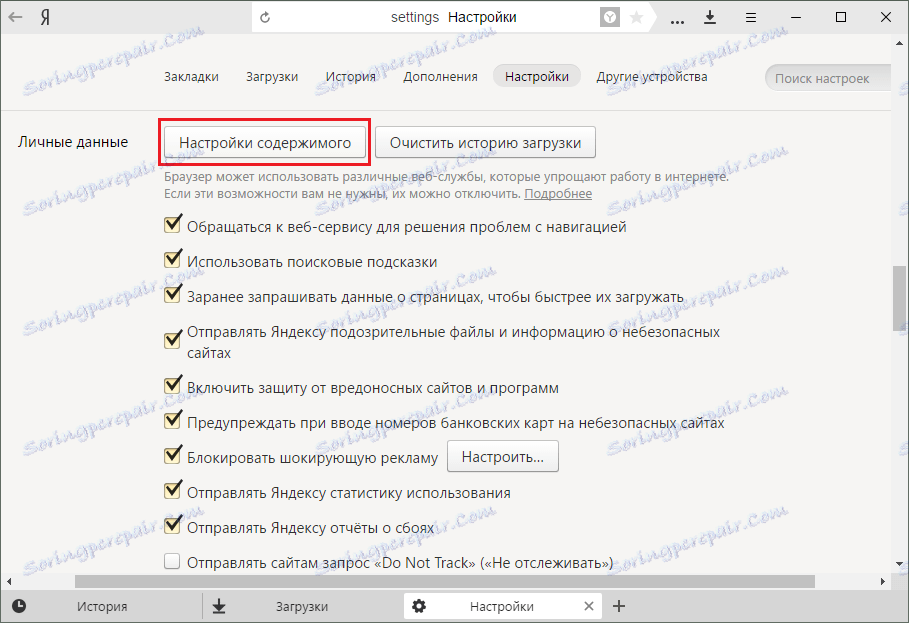Toggle Предупреждать при вводе номеров банковских карт

point(172,421)
